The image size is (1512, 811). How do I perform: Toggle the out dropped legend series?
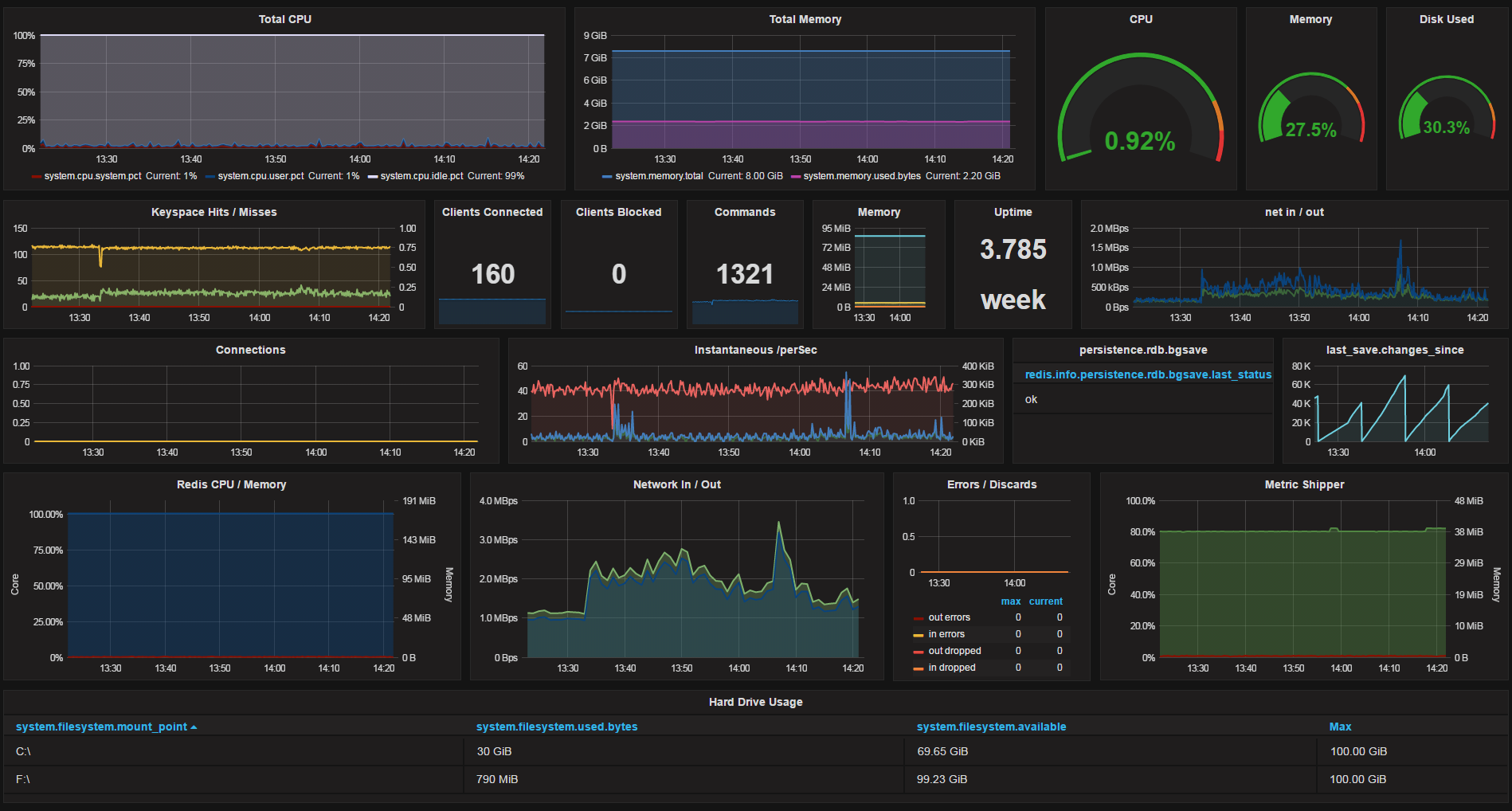[x=954, y=651]
